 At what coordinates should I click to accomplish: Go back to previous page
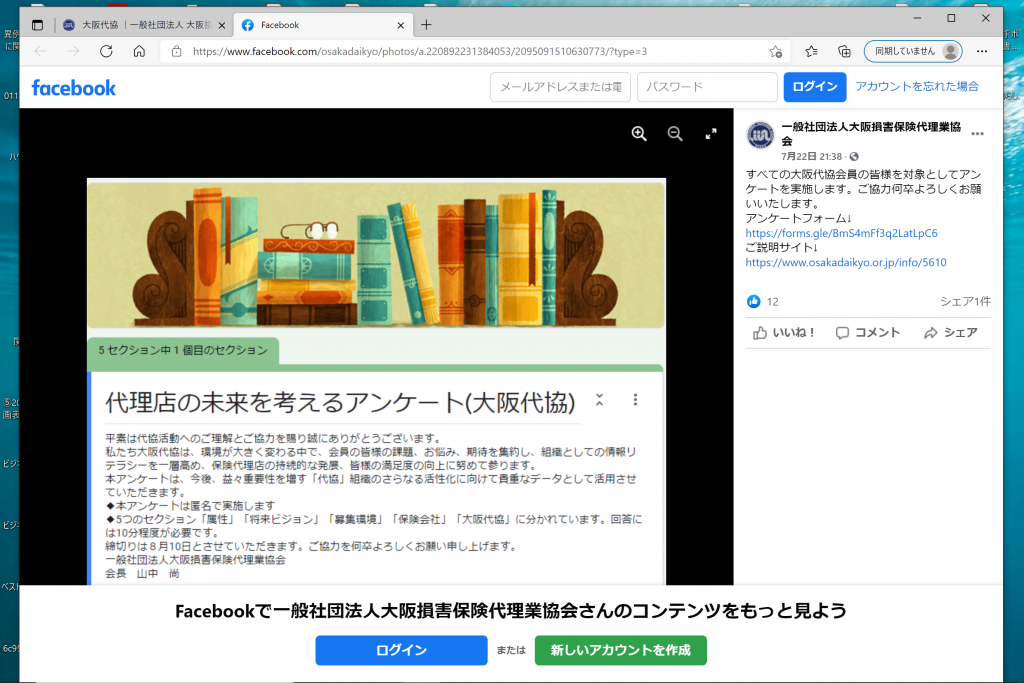point(40,51)
